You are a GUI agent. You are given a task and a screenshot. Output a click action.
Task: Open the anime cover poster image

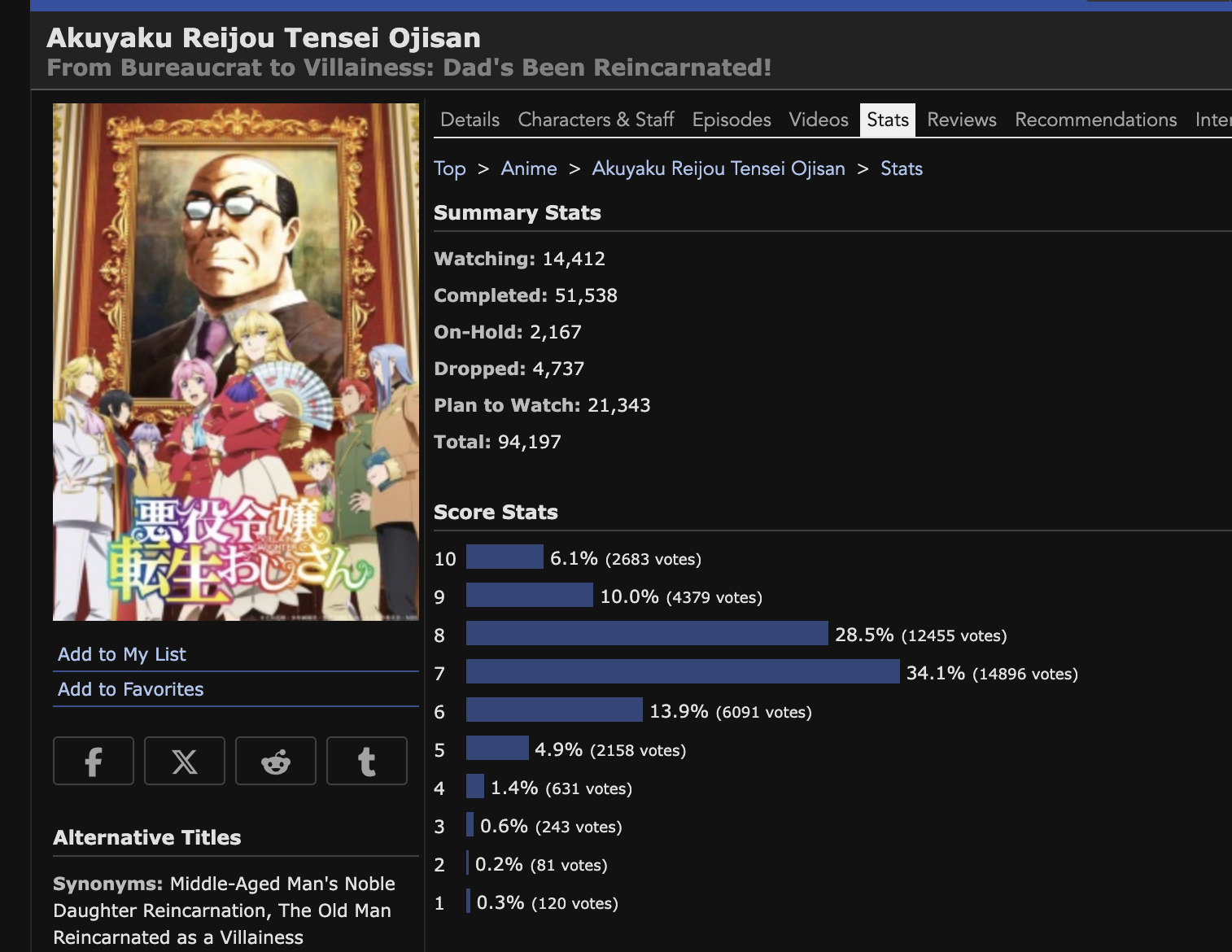coord(236,362)
